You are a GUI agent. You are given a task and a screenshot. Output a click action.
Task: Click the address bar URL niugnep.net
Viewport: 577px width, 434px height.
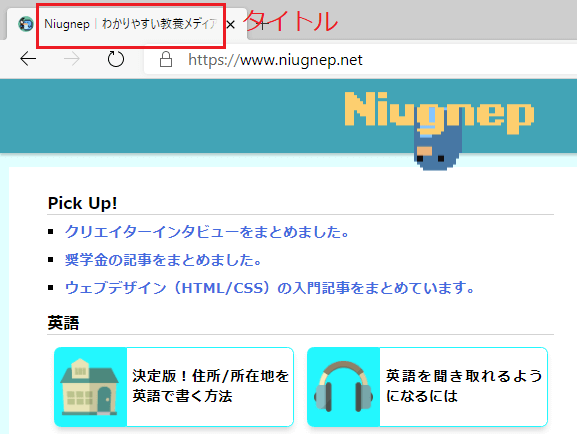click(275, 60)
